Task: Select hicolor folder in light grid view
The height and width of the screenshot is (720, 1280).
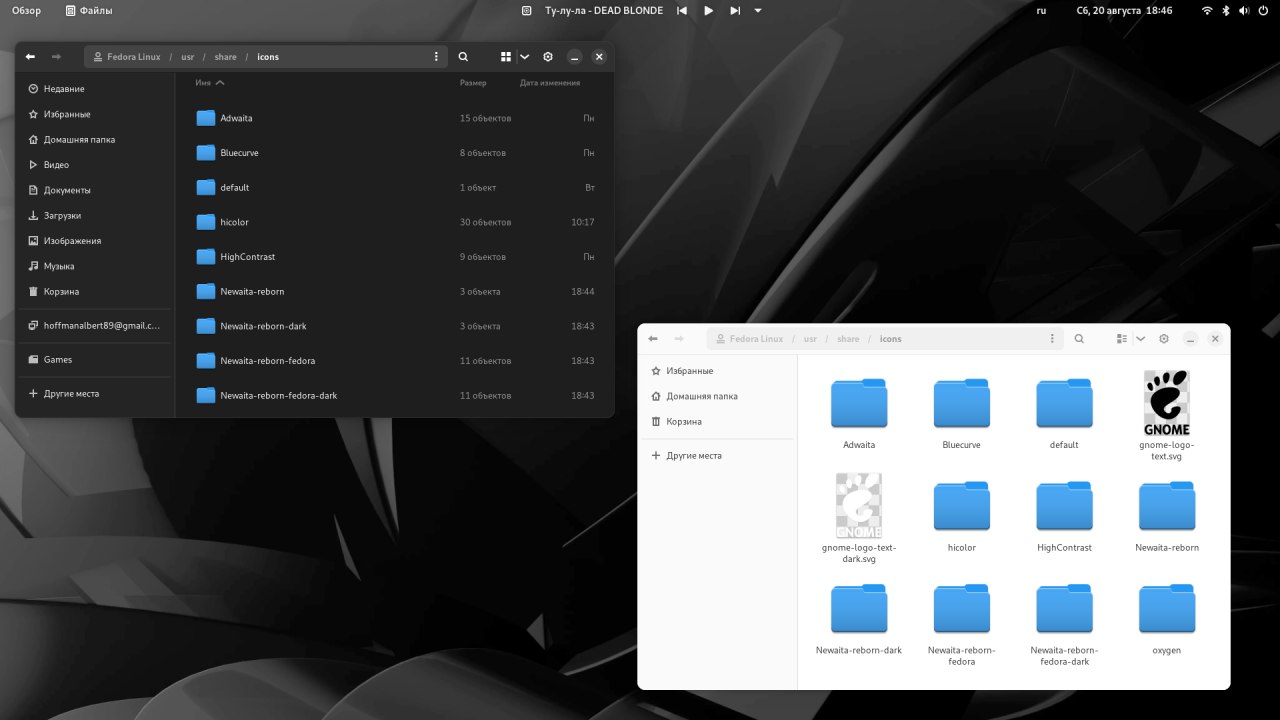Action: (x=962, y=516)
